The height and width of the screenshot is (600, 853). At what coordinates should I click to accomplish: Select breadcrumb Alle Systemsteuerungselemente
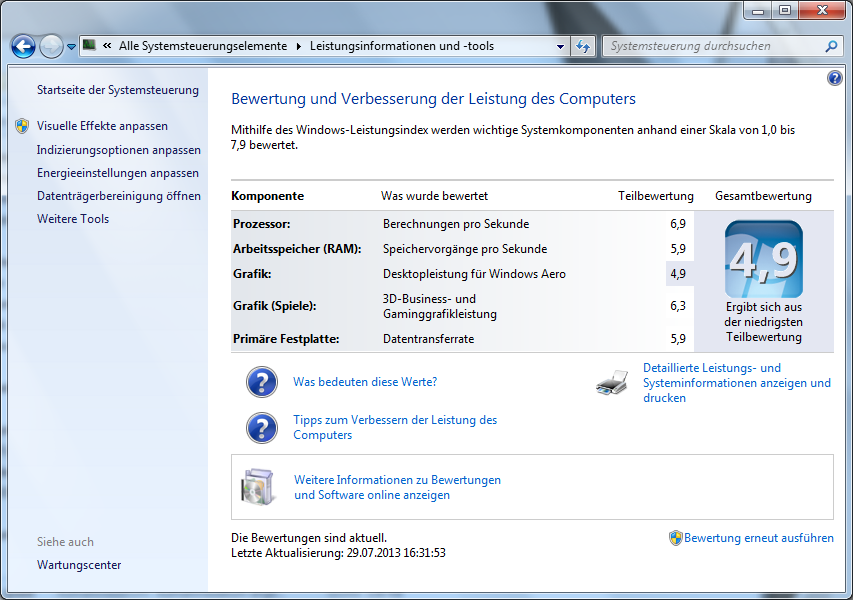[x=203, y=46]
